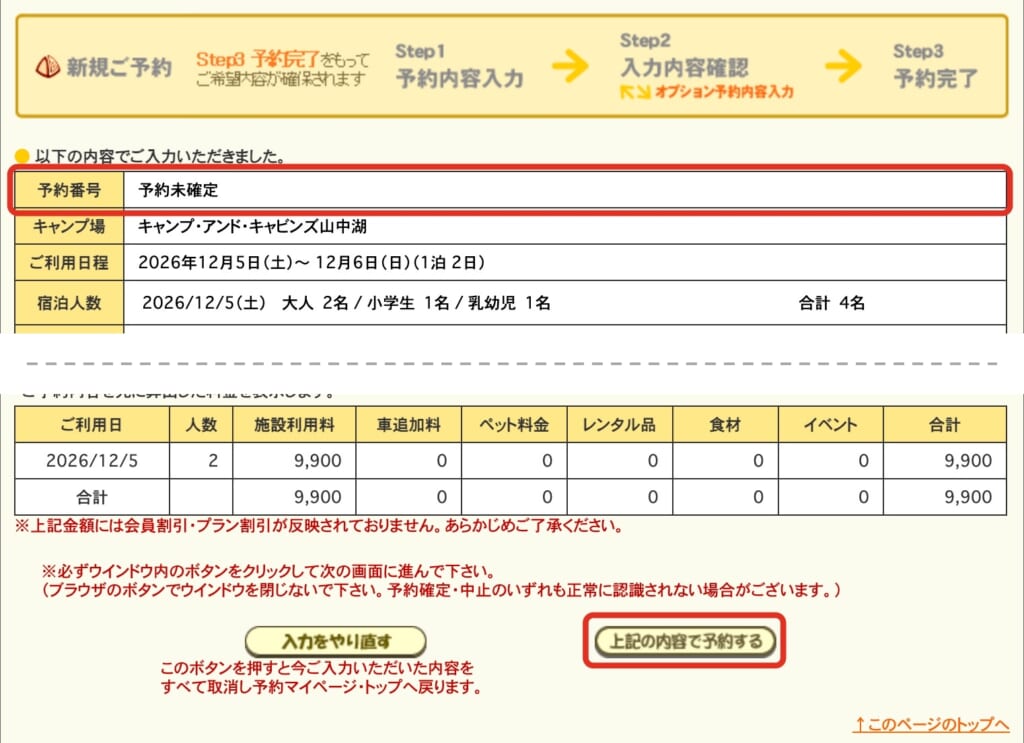
Task: Click the ブラウザのボタンでウインドウを閉じないで warning line
Action: 441,590
